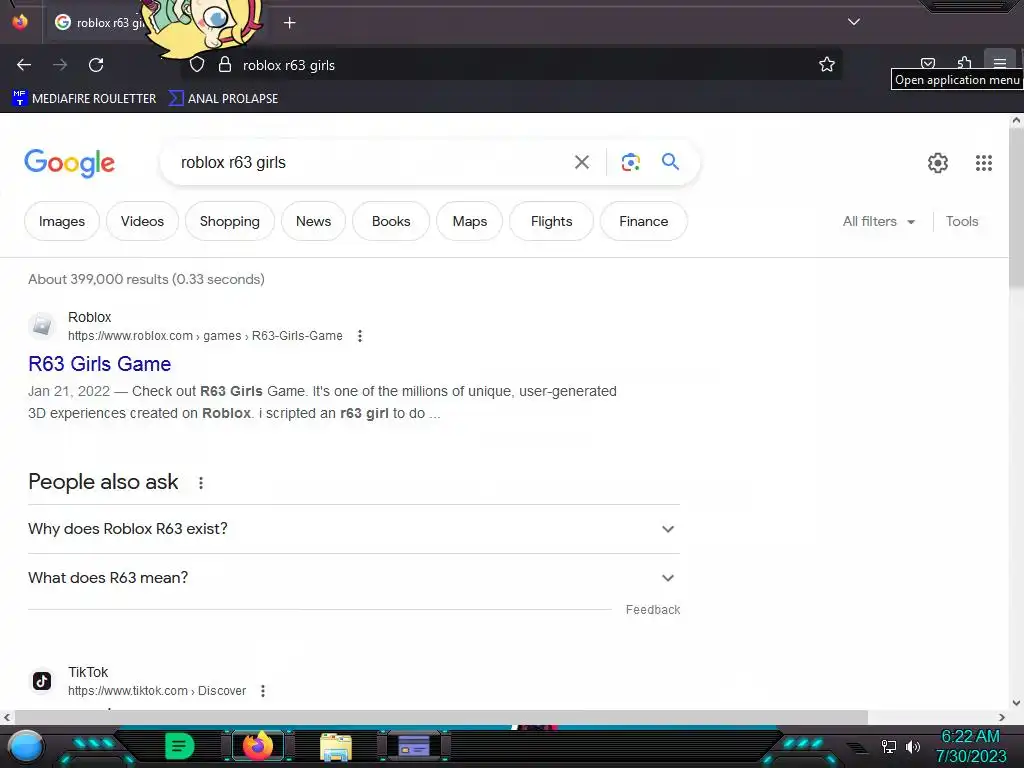Switch to the roblox r63 girls tab
The height and width of the screenshot is (768, 1024).
click(98, 23)
